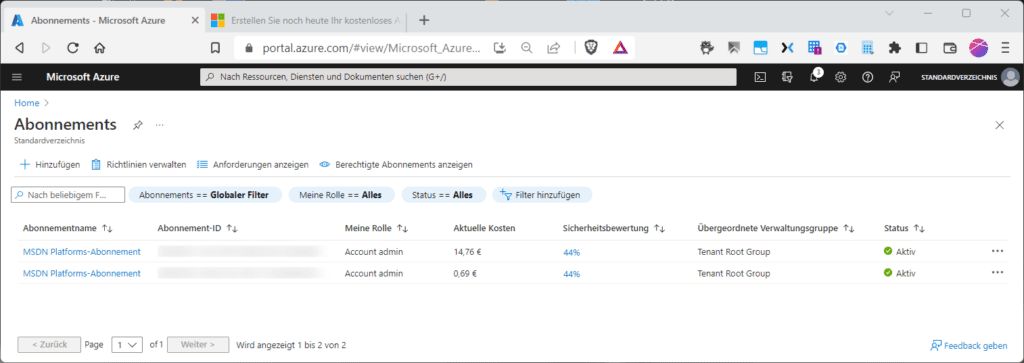Toggle the browser sidebar panel
Image resolution: width=1024 pixels, height=363 pixels.
[921, 48]
